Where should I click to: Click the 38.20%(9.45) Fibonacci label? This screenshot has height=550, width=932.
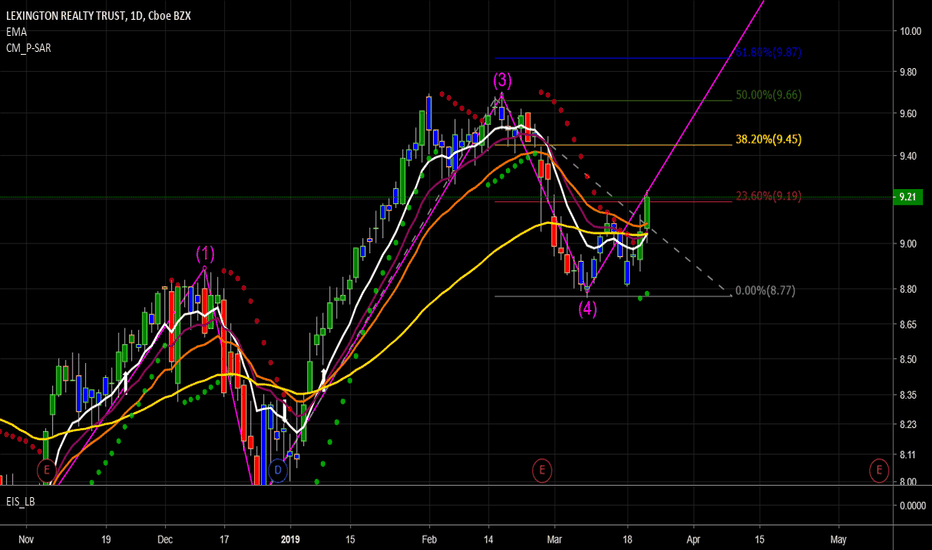[x=769, y=139]
